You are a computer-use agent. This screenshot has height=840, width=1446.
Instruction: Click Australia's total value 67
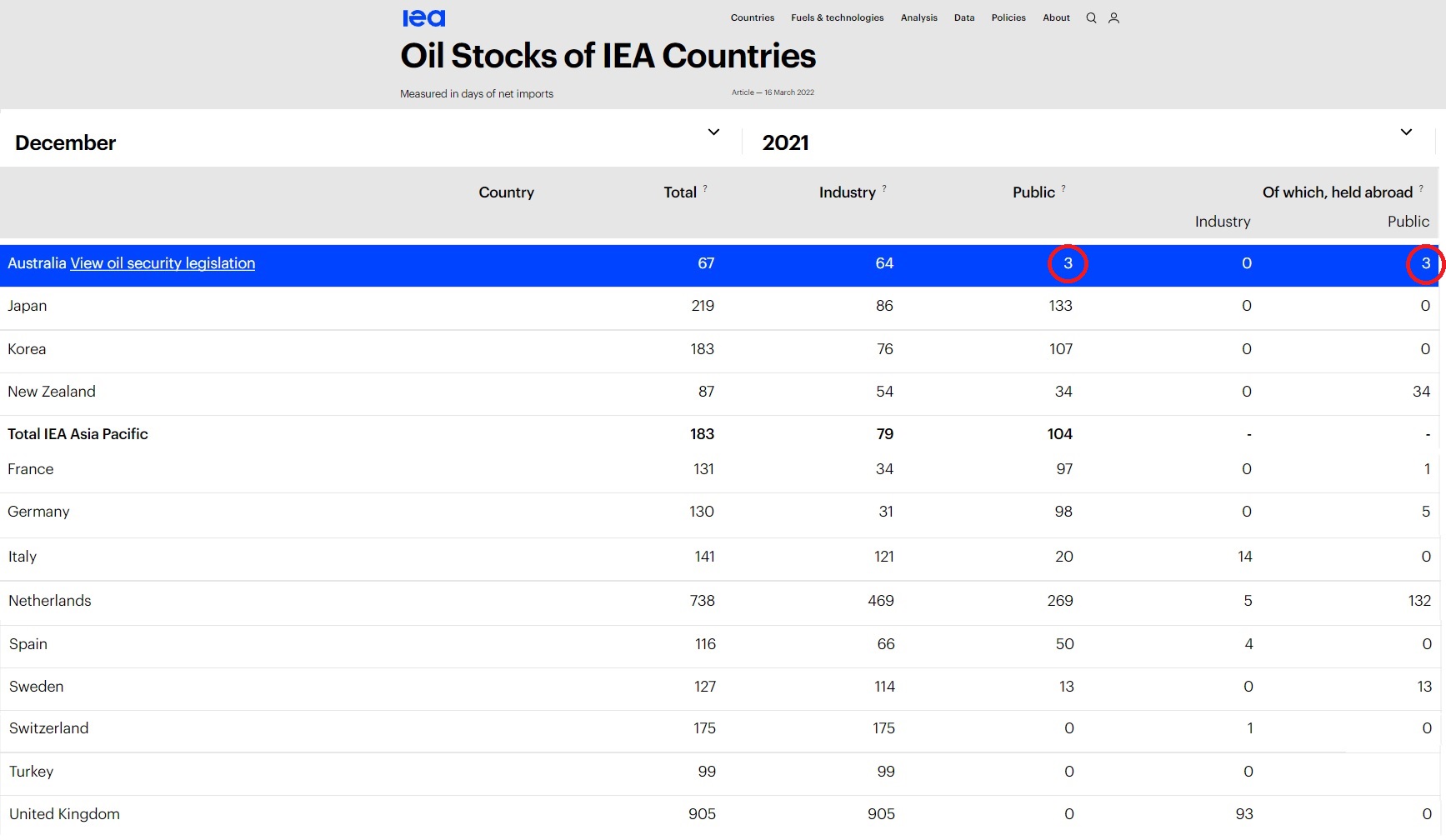(706, 263)
